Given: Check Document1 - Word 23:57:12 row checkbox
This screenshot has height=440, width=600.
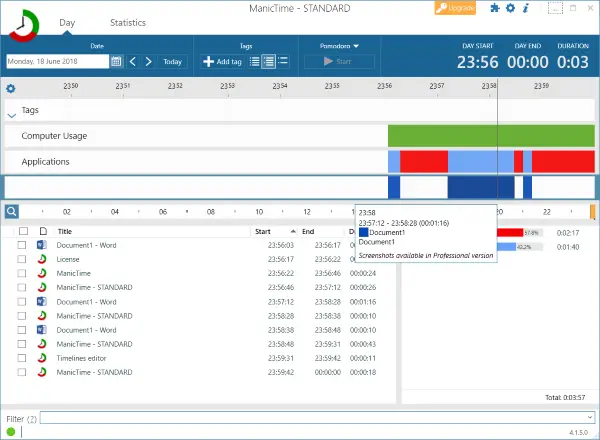Looking at the screenshot, I should pos(22,301).
